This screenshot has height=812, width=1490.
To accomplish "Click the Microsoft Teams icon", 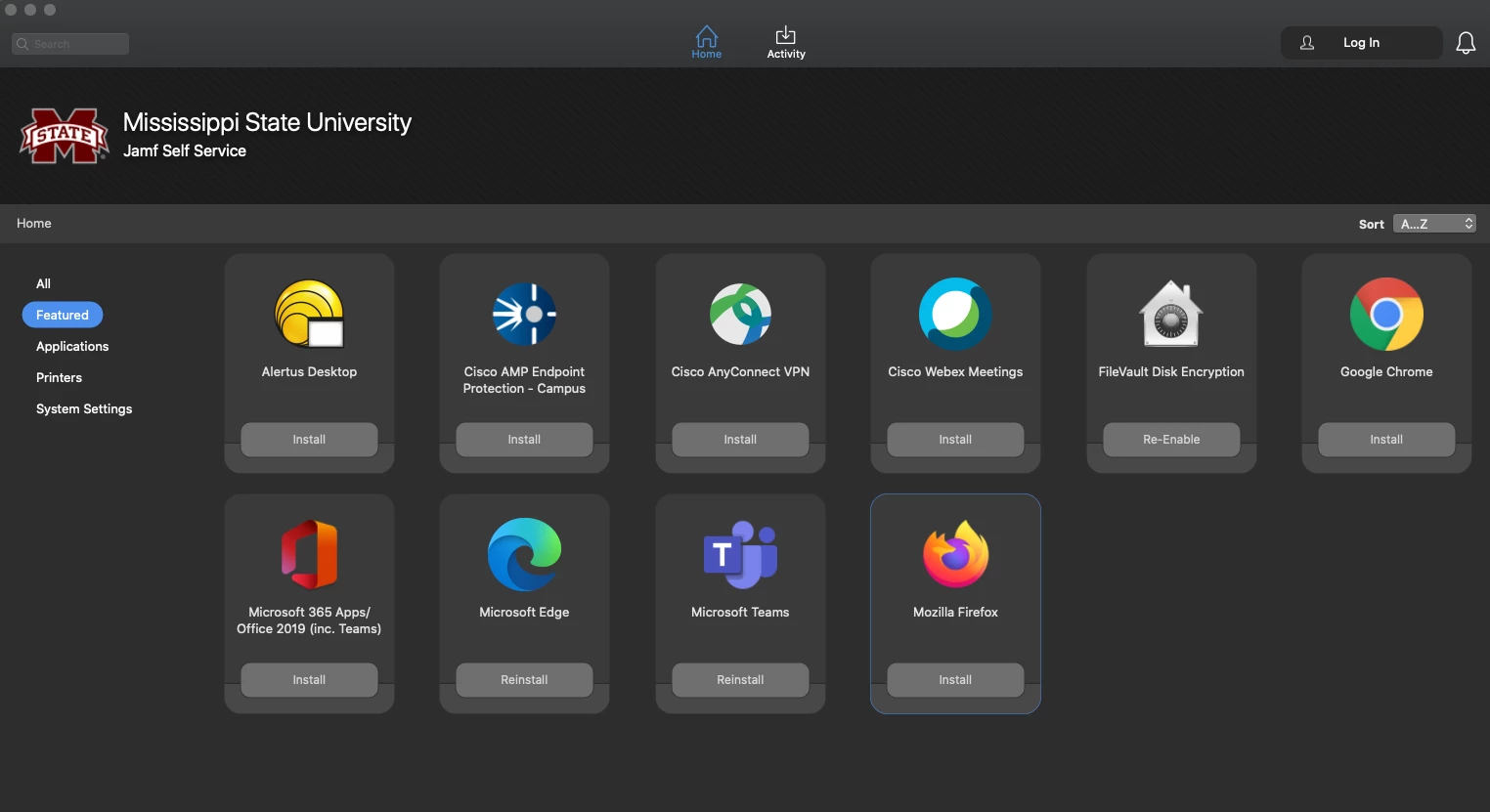I will 740,554.
